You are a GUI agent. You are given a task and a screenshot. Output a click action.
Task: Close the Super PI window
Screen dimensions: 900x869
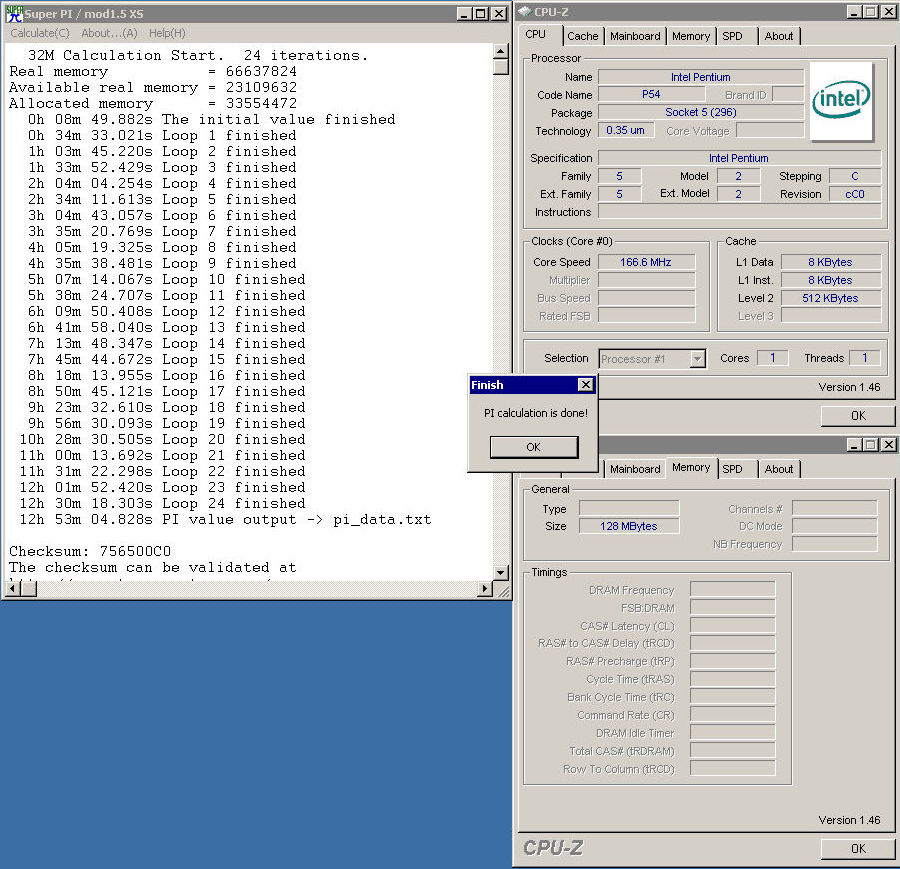click(499, 14)
